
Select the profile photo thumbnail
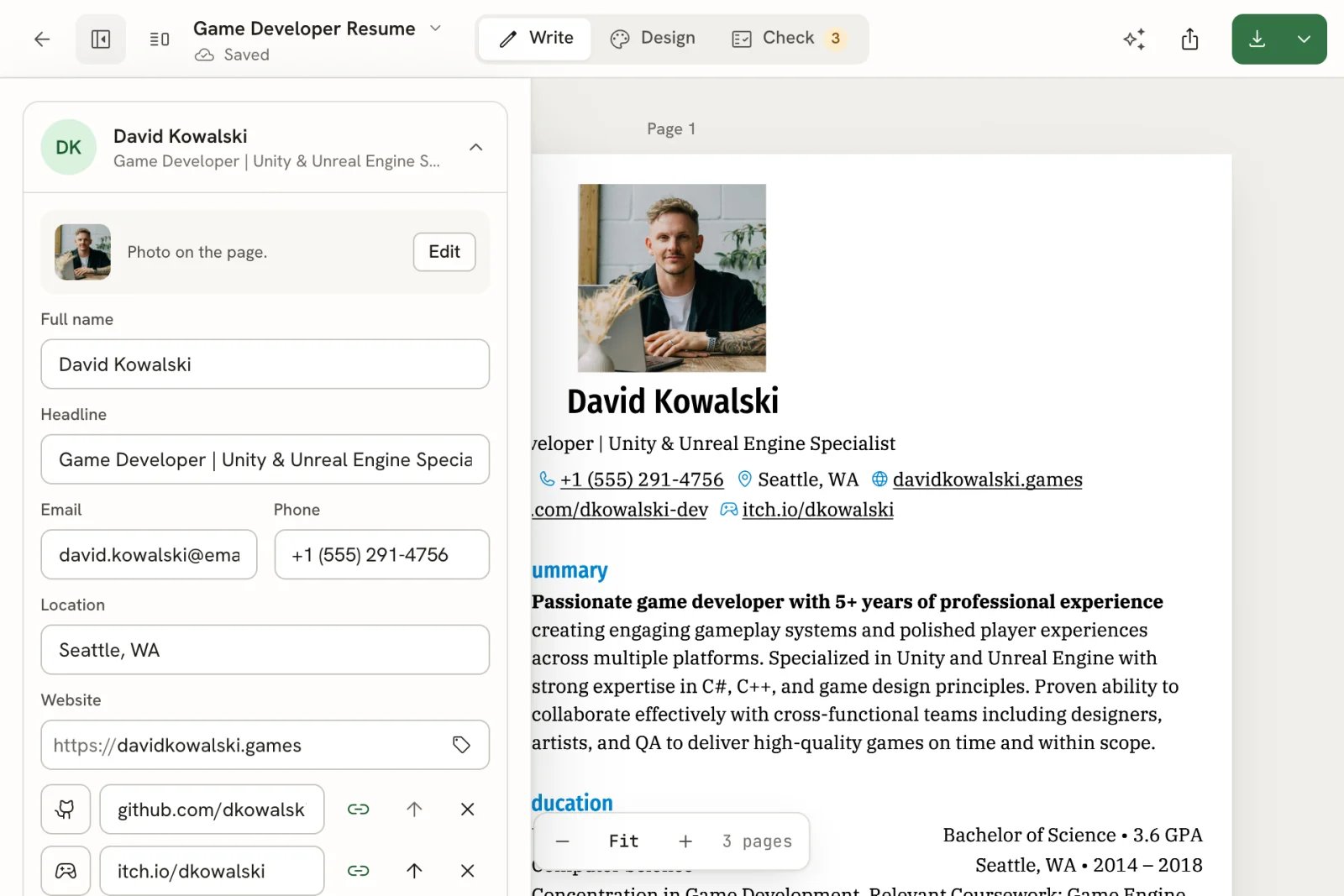pyautogui.click(x=82, y=252)
